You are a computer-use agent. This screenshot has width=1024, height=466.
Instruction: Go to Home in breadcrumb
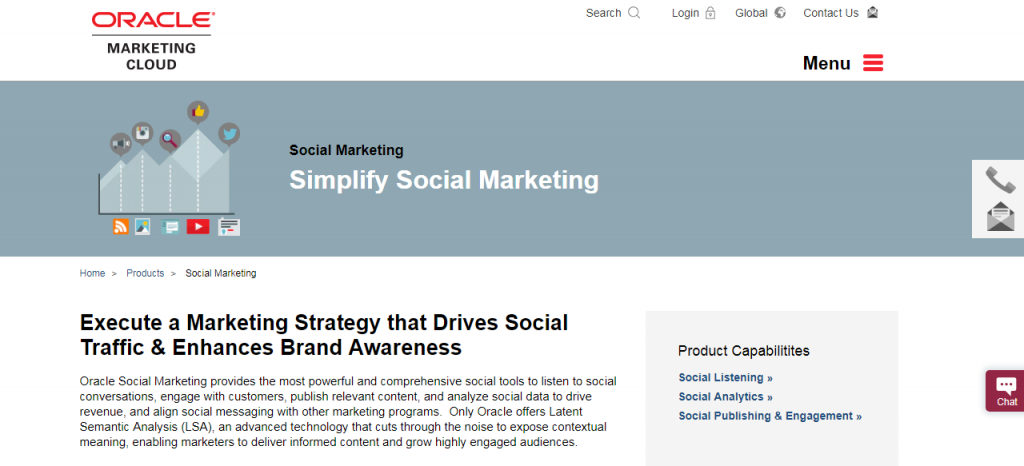click(x=92, y=273)
